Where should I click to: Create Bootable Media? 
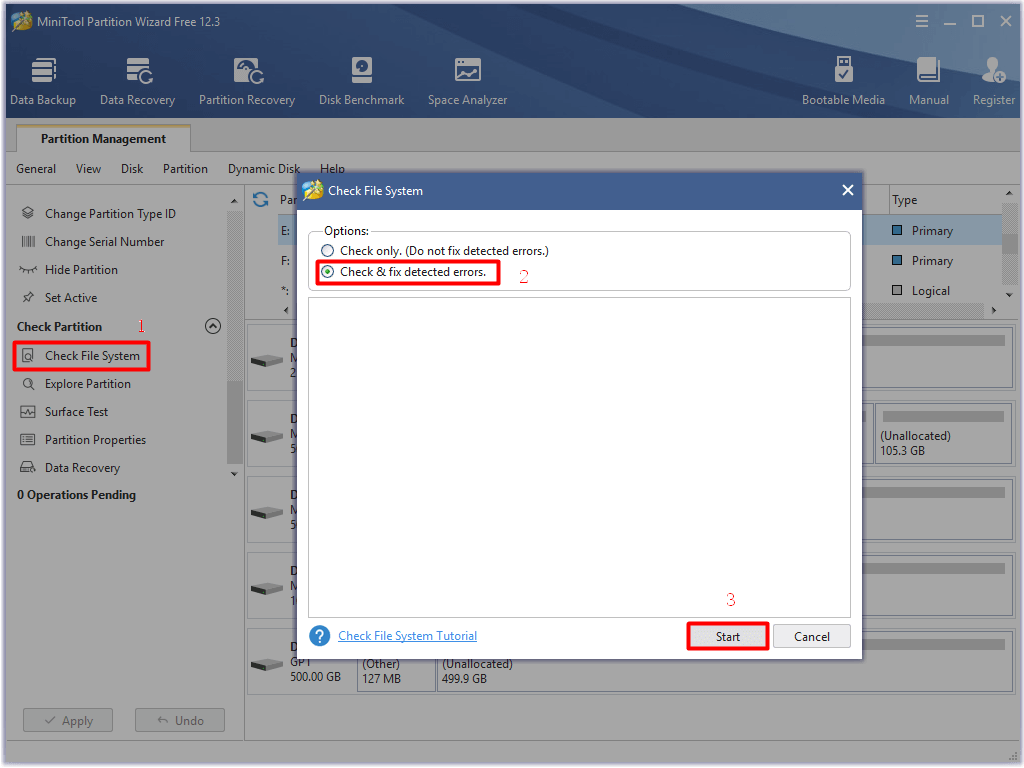point(843,82)
